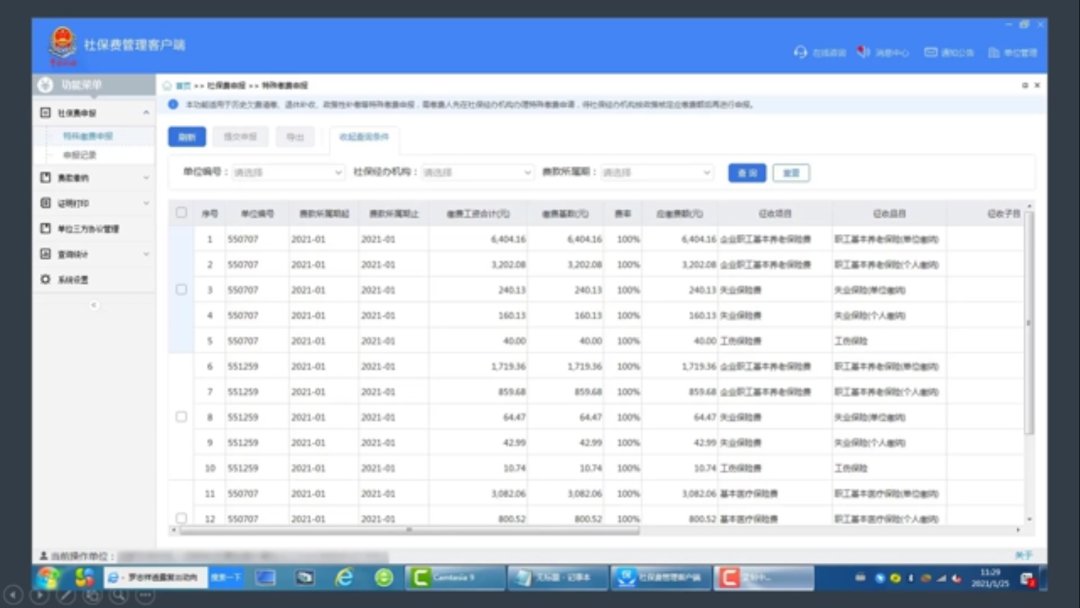Viewport: 1080px width, 608px height.
Task: Open the 社保经办机构 dropdown
Action: click(478, 172)
